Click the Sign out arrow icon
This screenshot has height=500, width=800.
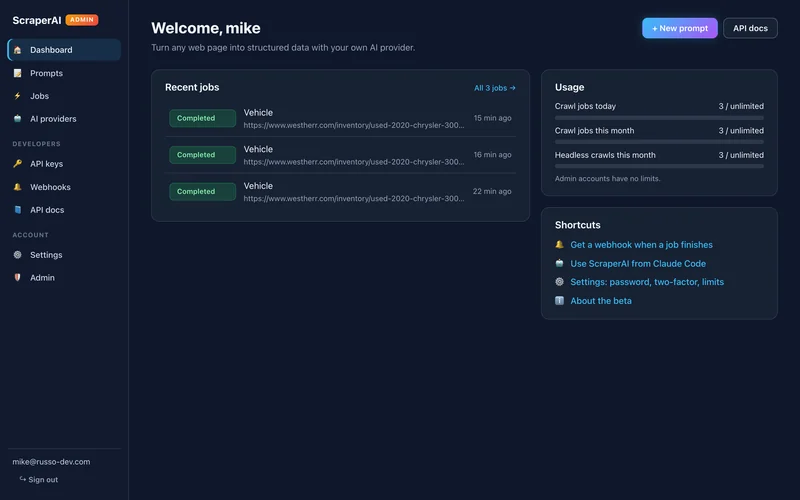[22, 479]
